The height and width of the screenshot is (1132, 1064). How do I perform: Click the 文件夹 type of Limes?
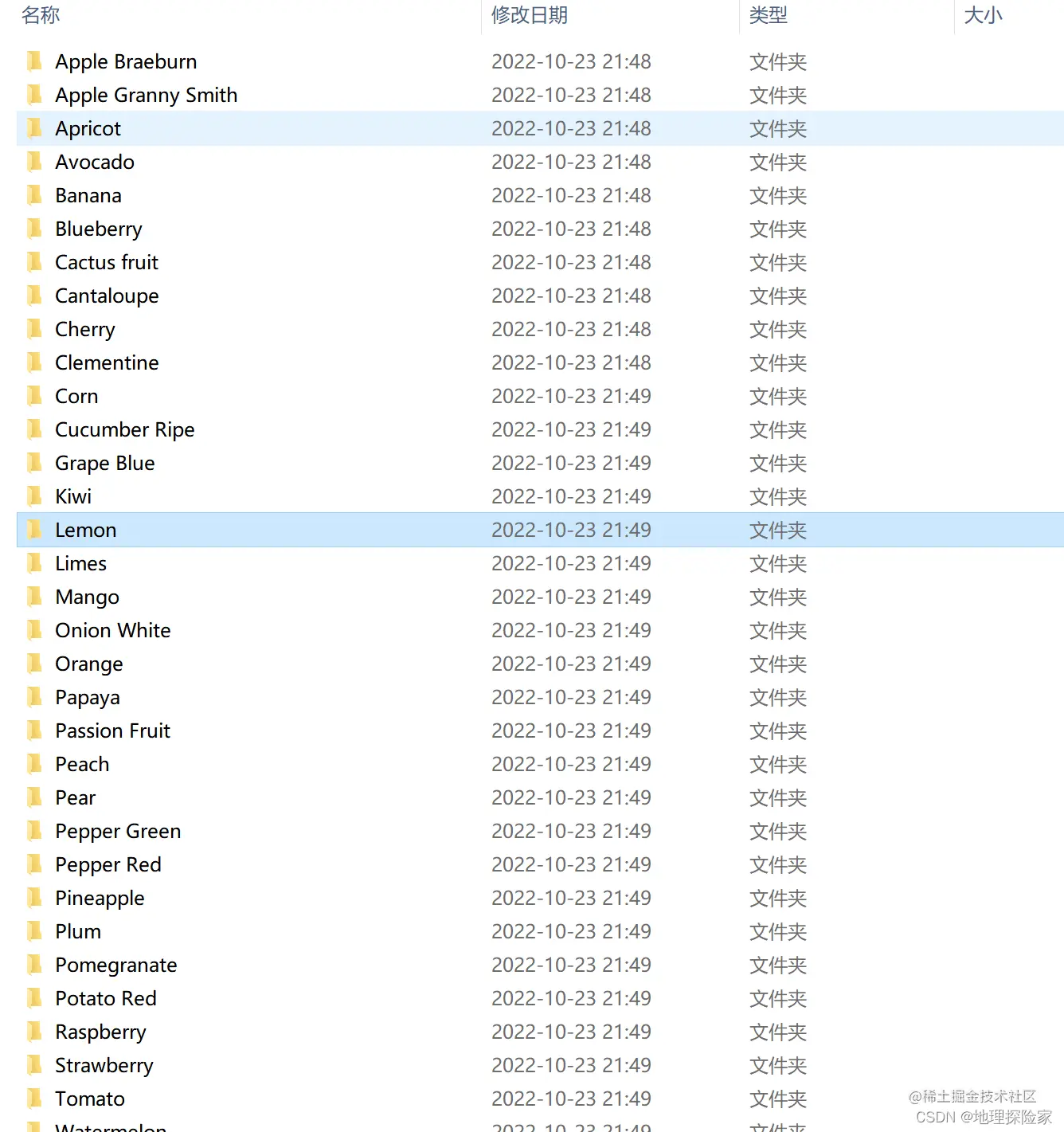(778, 563)
